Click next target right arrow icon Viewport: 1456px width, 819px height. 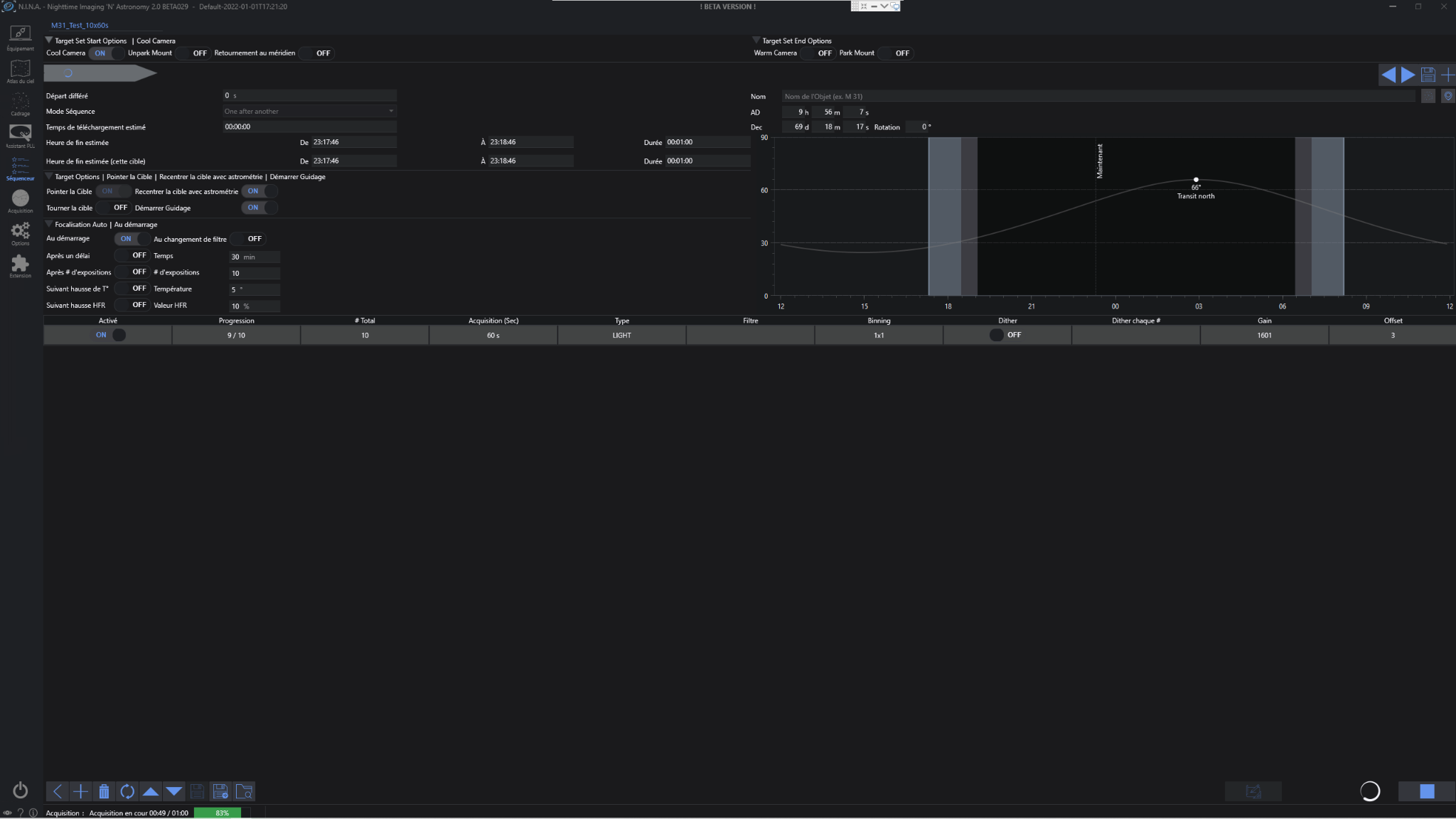(x=1408, y=74)
